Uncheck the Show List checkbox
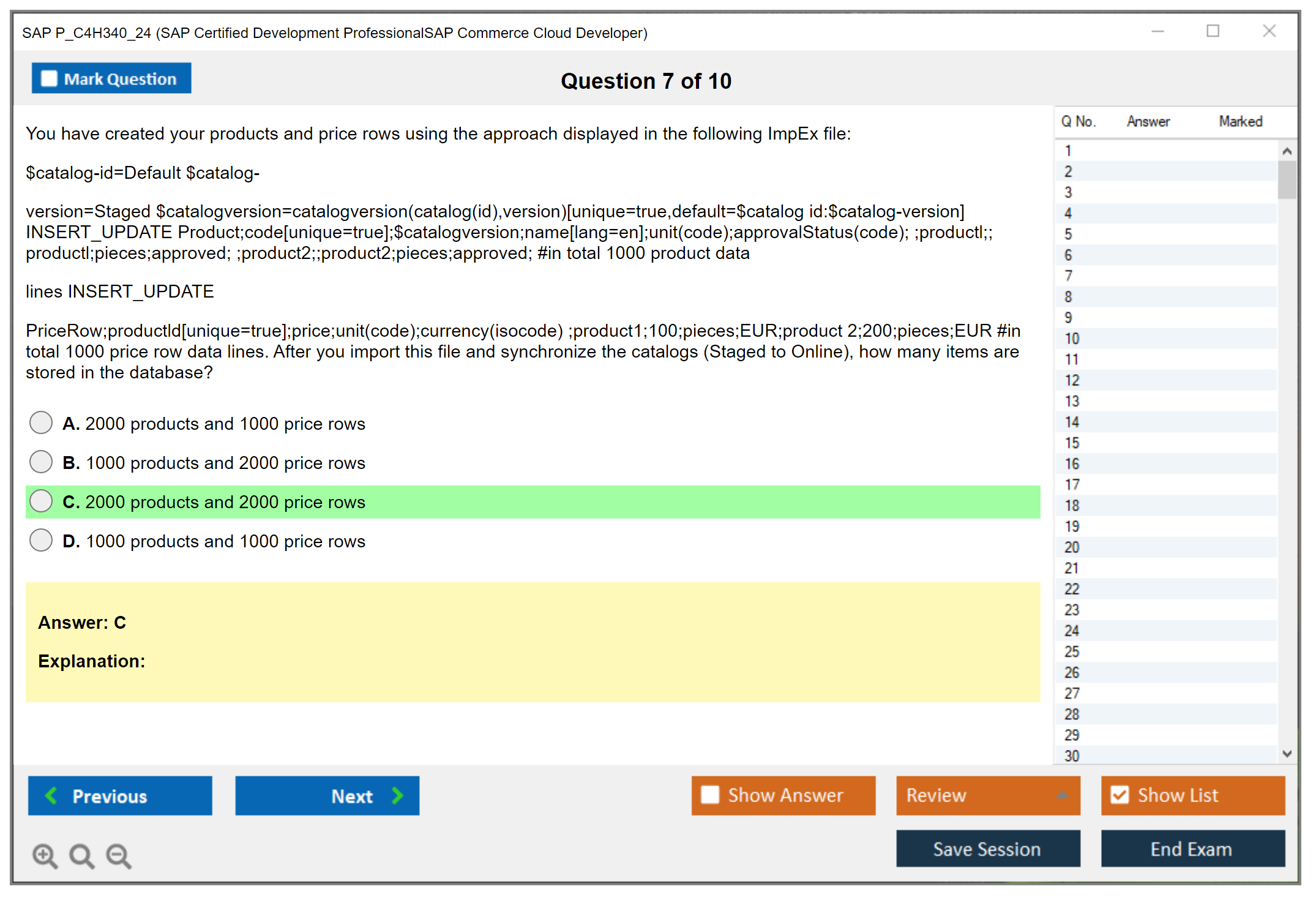 point(1120,795)
